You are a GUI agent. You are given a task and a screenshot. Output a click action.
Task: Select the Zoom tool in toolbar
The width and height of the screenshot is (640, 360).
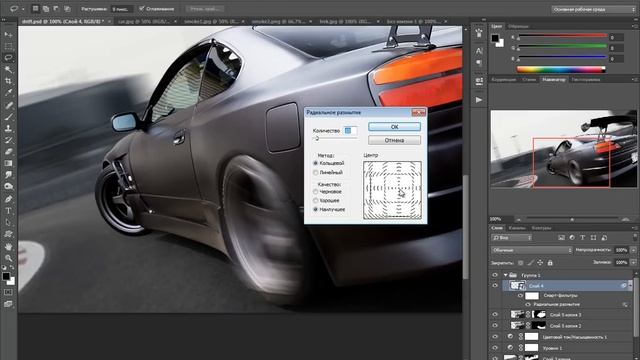[8, 258]
